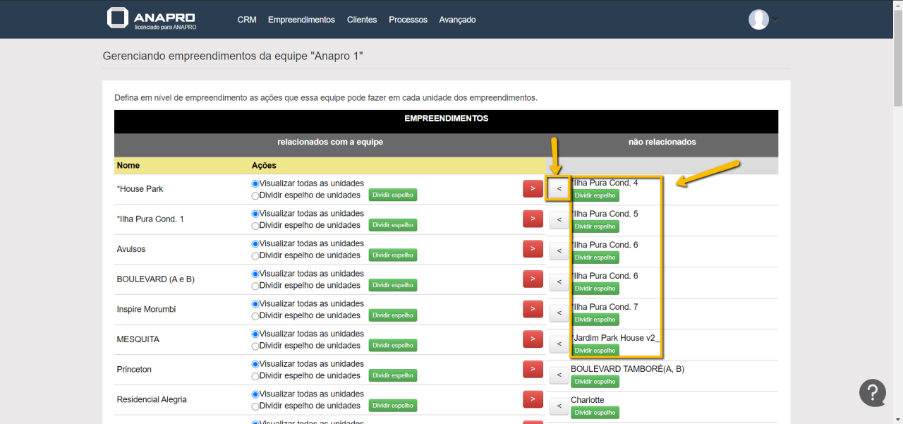Remove House Park with red arrow button

click(x=533, y=188)
